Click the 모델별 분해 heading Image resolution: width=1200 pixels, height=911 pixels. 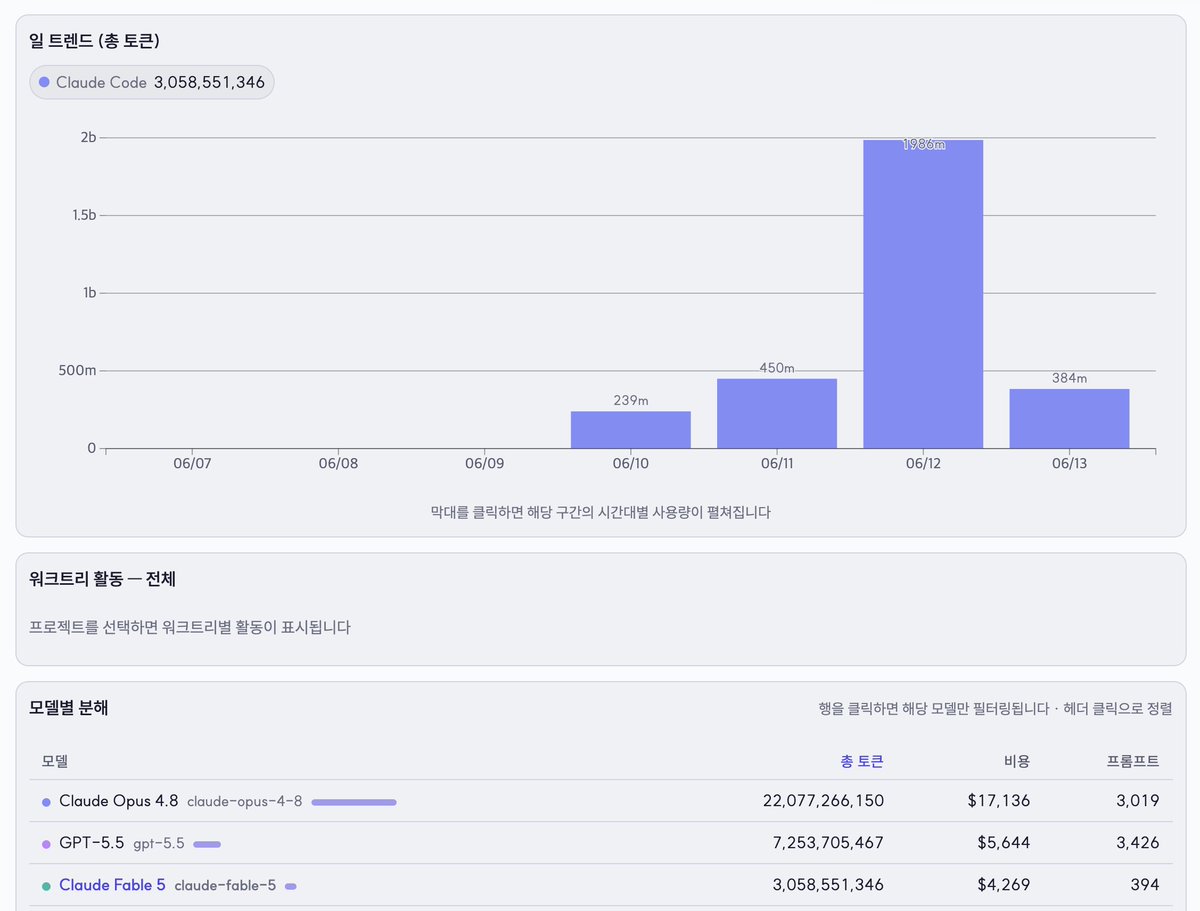[x=69, y=708]
